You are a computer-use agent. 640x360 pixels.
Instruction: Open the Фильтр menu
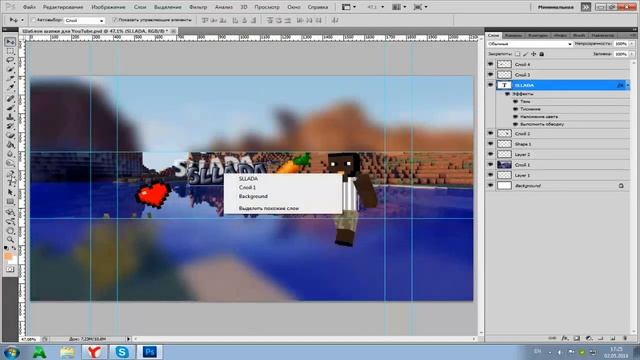tap(198, 7)
